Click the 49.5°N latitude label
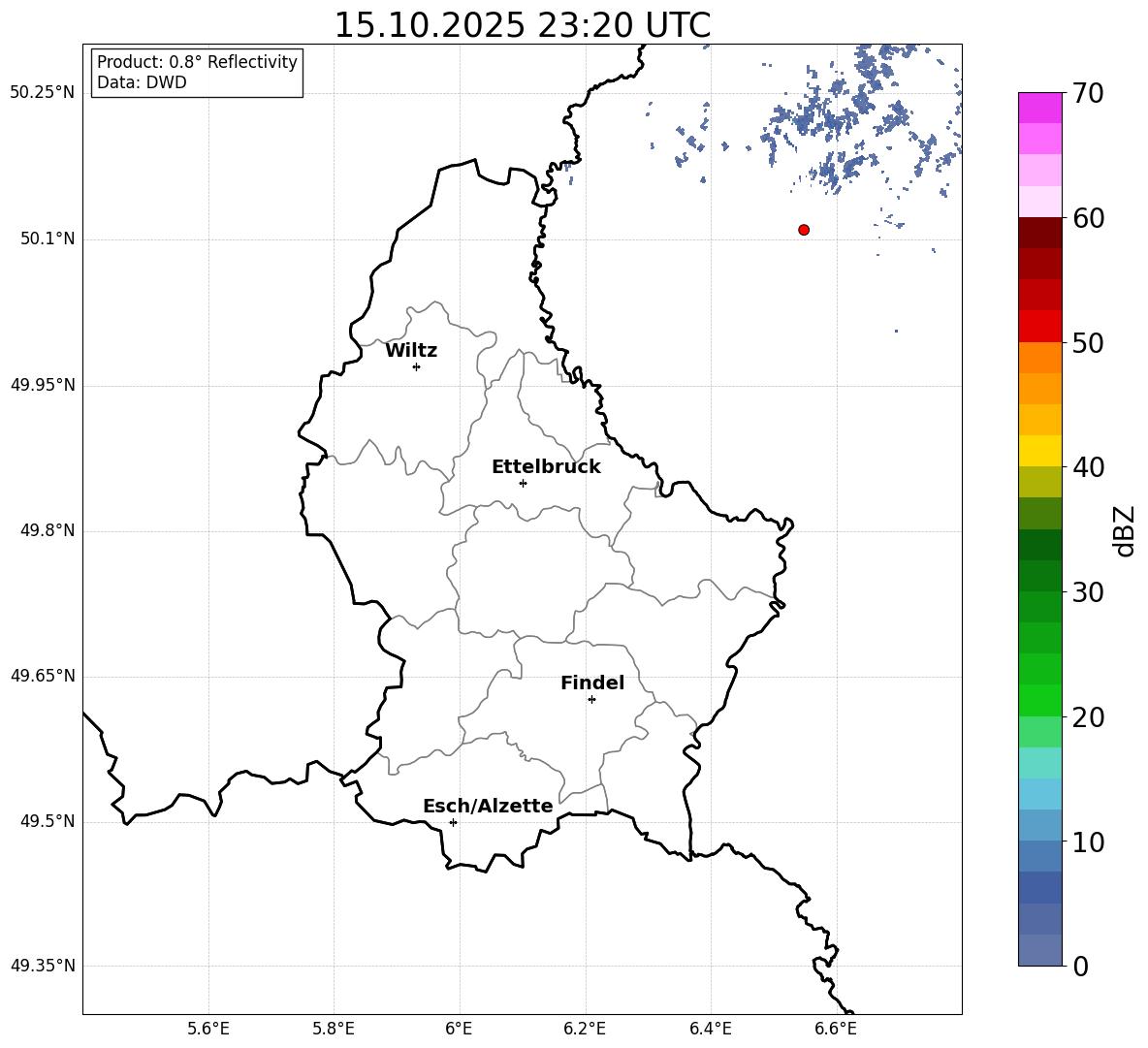1148x1048 pixels. (47, 821)
